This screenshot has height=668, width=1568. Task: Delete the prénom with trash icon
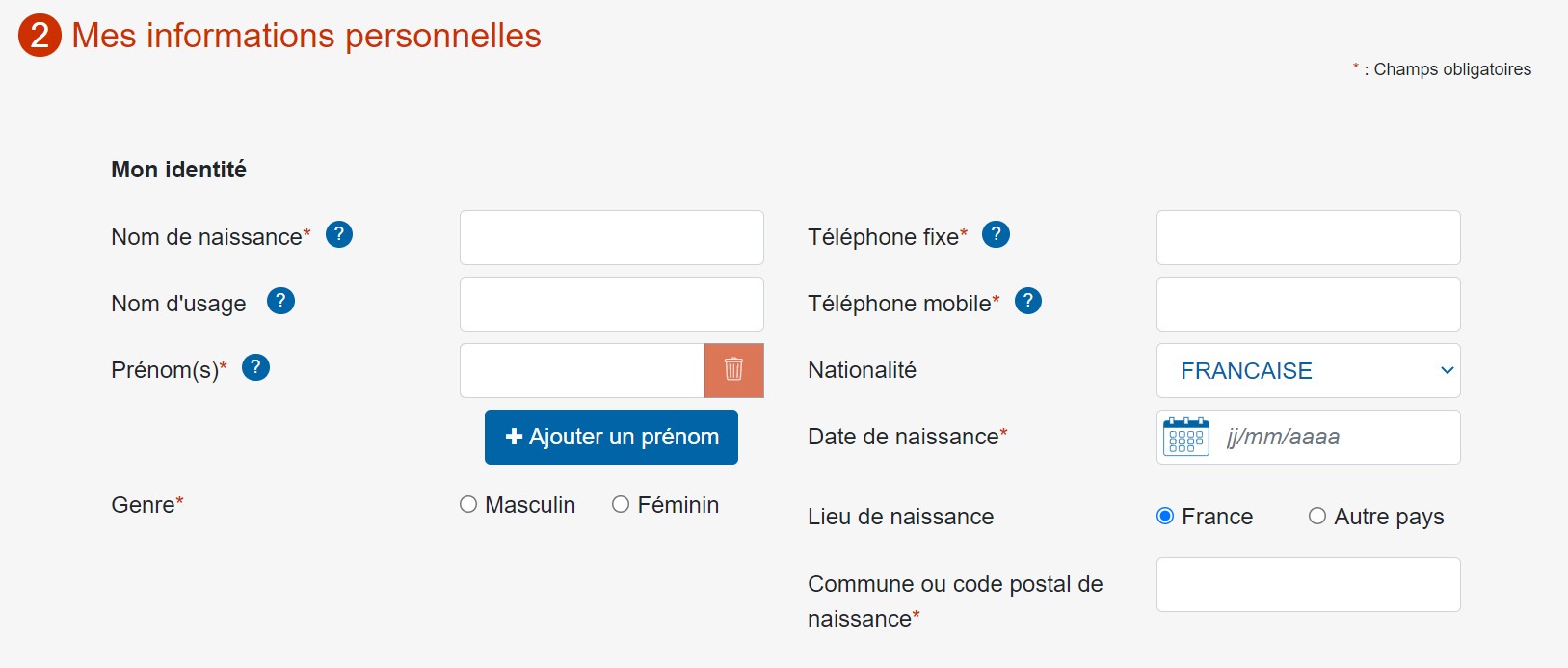733,370
